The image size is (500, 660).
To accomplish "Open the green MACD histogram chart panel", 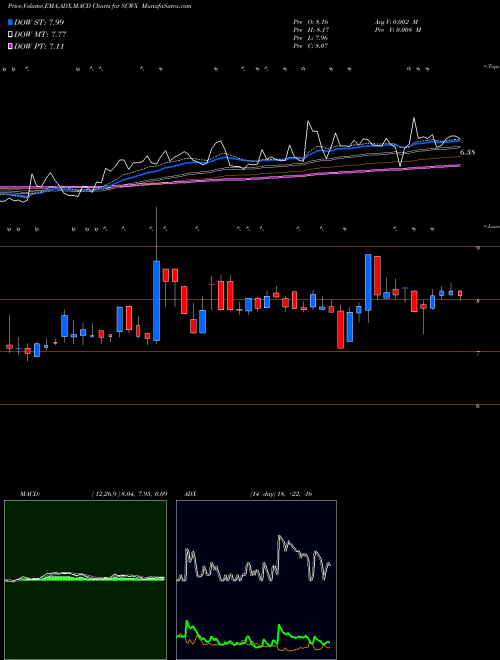I will [85, 580].
